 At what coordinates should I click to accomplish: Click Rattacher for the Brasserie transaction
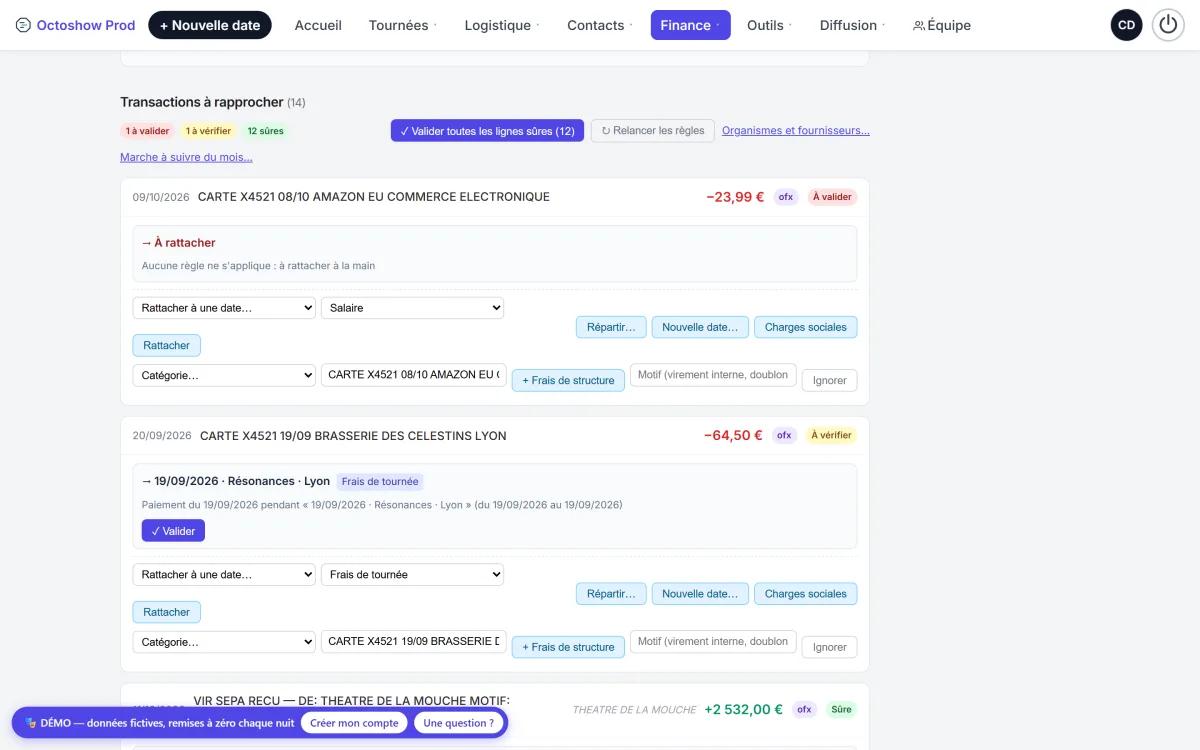point(167,612)
